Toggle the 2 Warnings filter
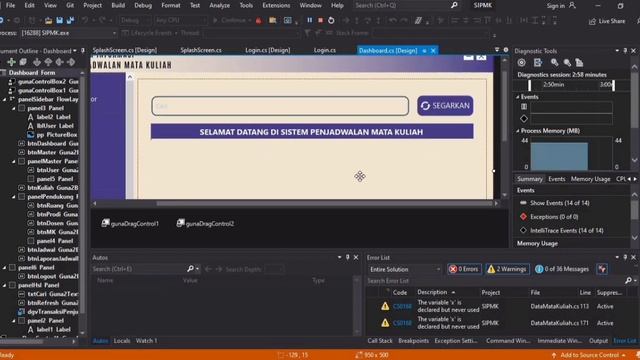The image size is (640, 360). click(507, 269)
